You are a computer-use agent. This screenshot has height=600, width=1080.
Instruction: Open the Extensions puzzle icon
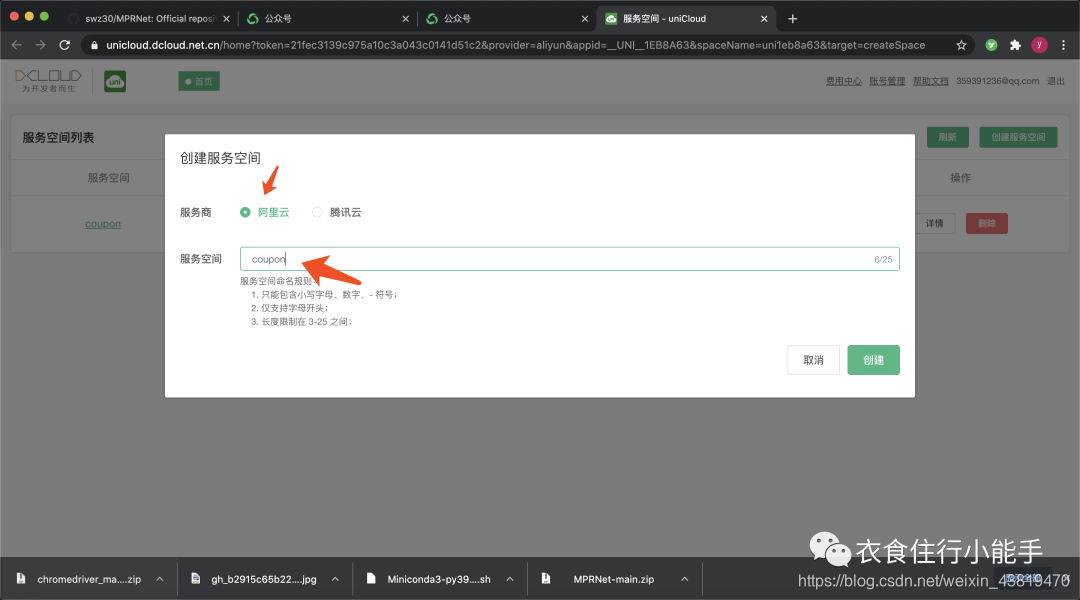coord(1015,45)
